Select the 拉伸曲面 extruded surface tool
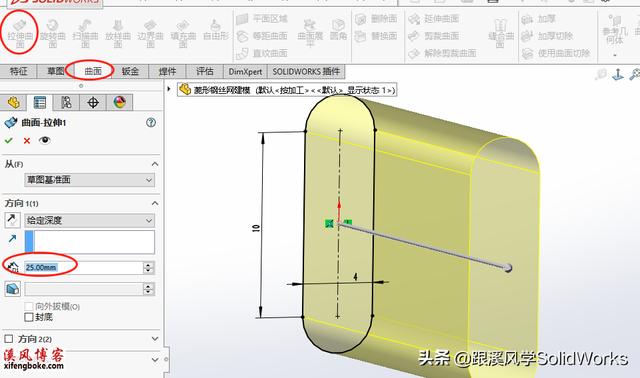The height and width of the screenshot is (378, 640). (20, 34)
